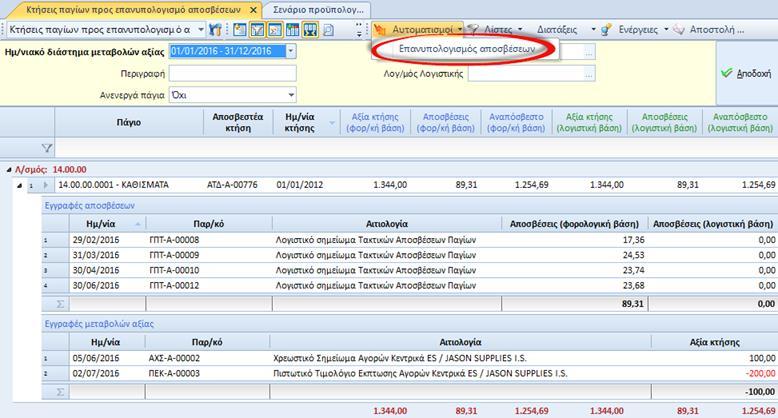Image resolution: width=778 pixels, height=418 pixels.
Task: Open print preview magnifier icon
Action: pyautogui.click(x=328, y=30)
